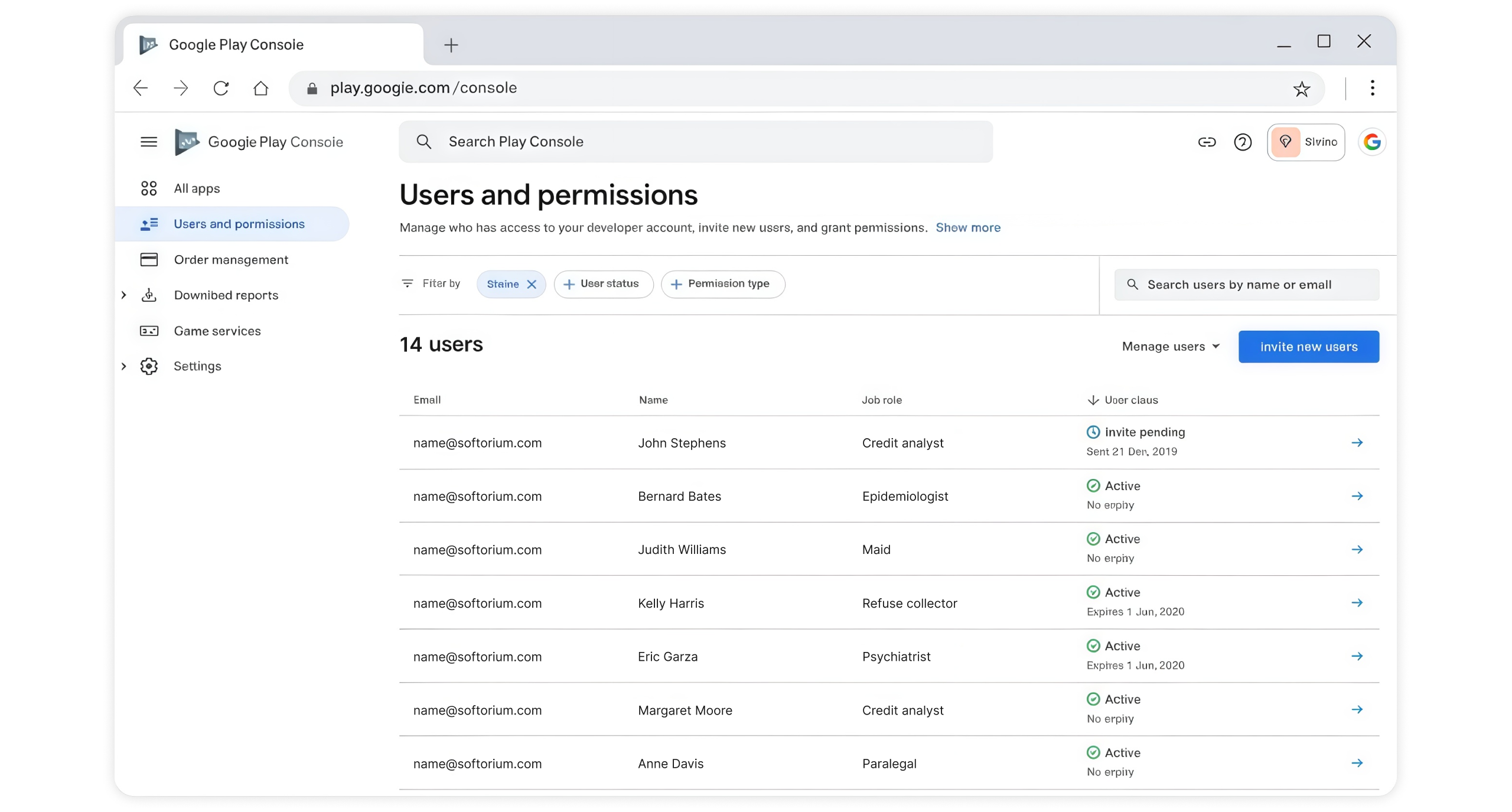Add User status filter

[603, 284]
